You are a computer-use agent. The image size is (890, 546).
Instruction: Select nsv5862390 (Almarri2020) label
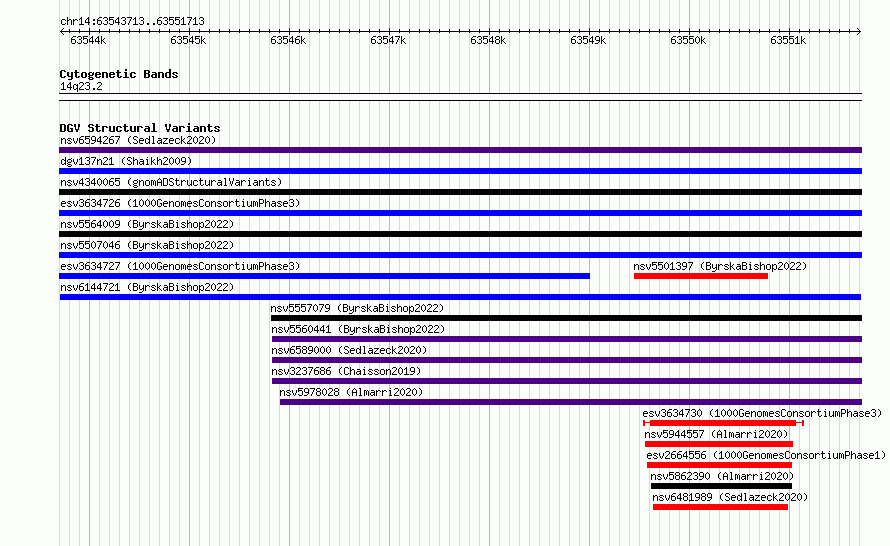click(722, 476)
